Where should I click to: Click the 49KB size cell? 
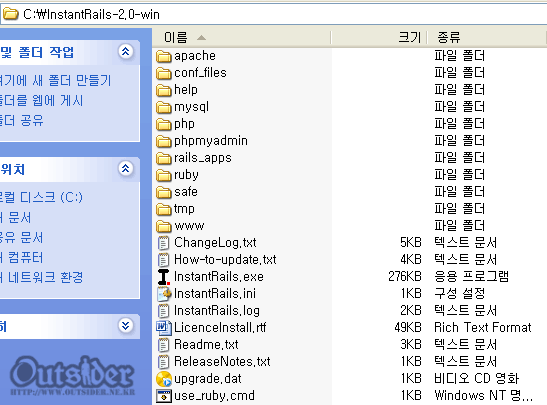tap(408, 328)
